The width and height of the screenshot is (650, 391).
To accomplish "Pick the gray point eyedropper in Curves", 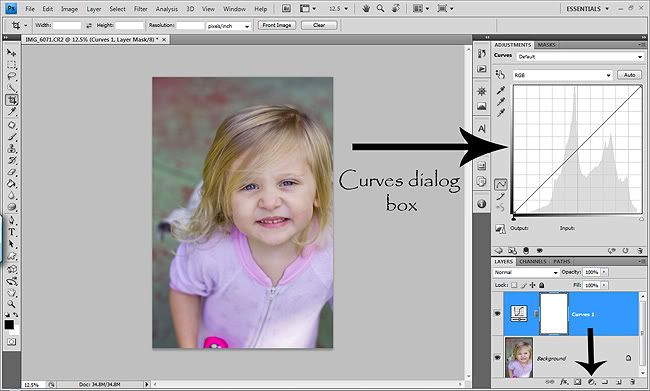I will pos(501,102).
